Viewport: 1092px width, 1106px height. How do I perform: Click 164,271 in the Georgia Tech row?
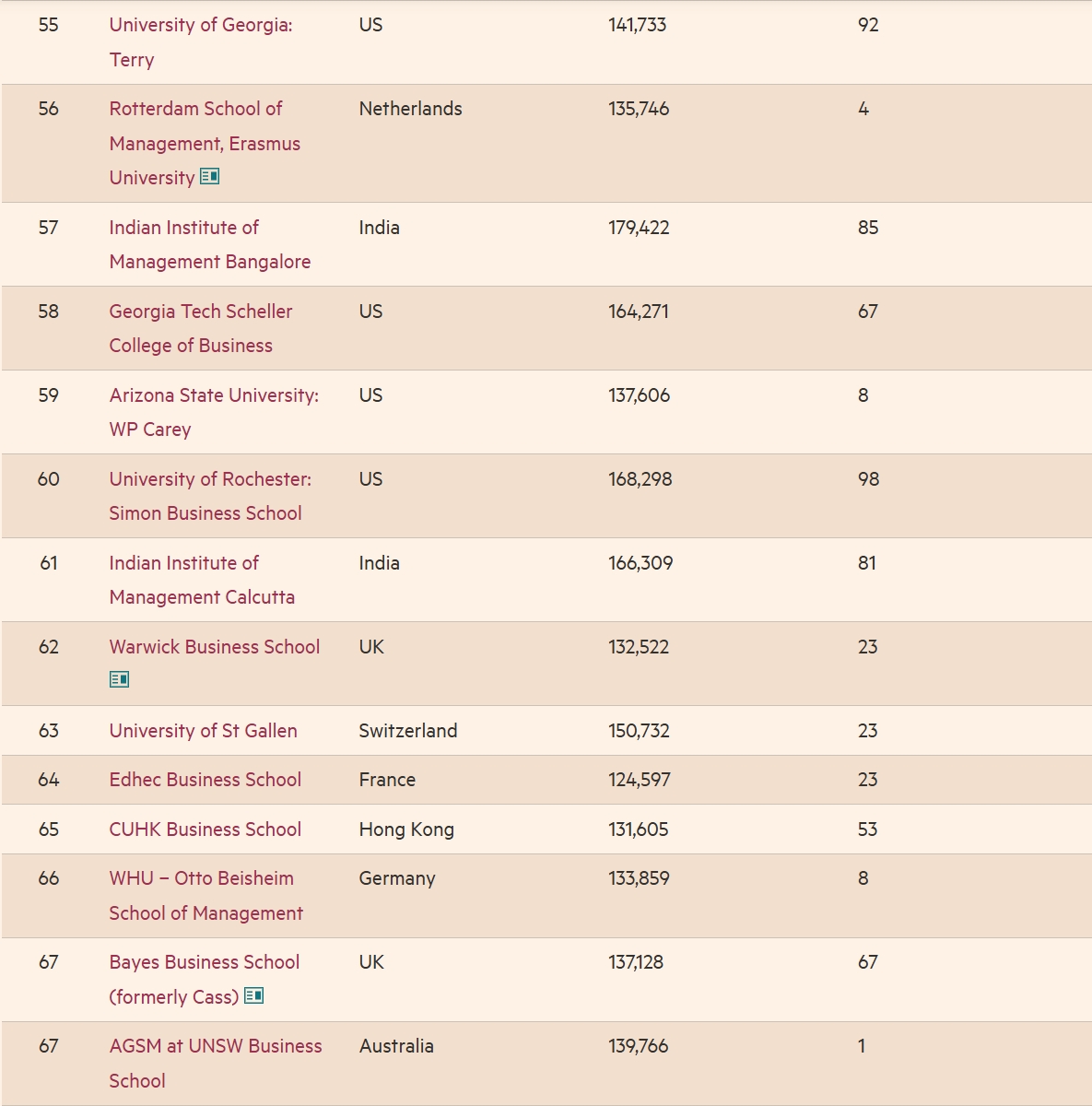(x=639, y=312)
